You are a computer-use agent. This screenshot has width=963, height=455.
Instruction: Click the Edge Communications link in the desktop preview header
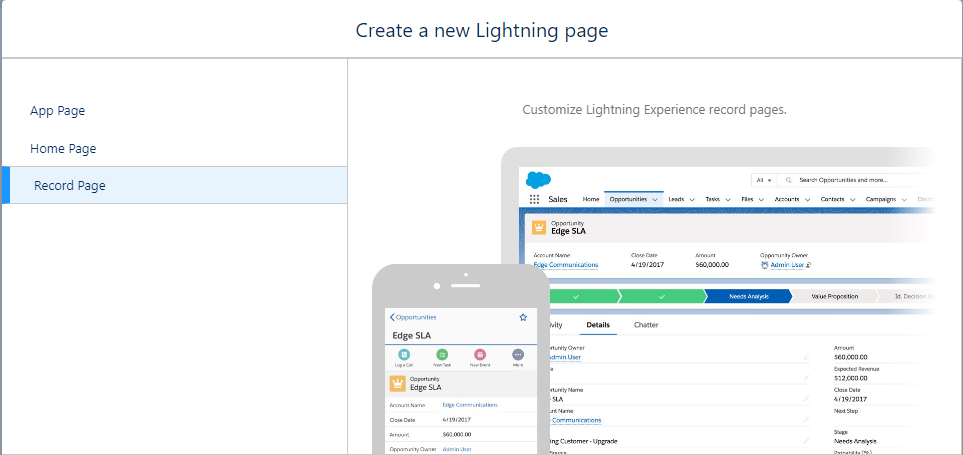click(566, 265)
